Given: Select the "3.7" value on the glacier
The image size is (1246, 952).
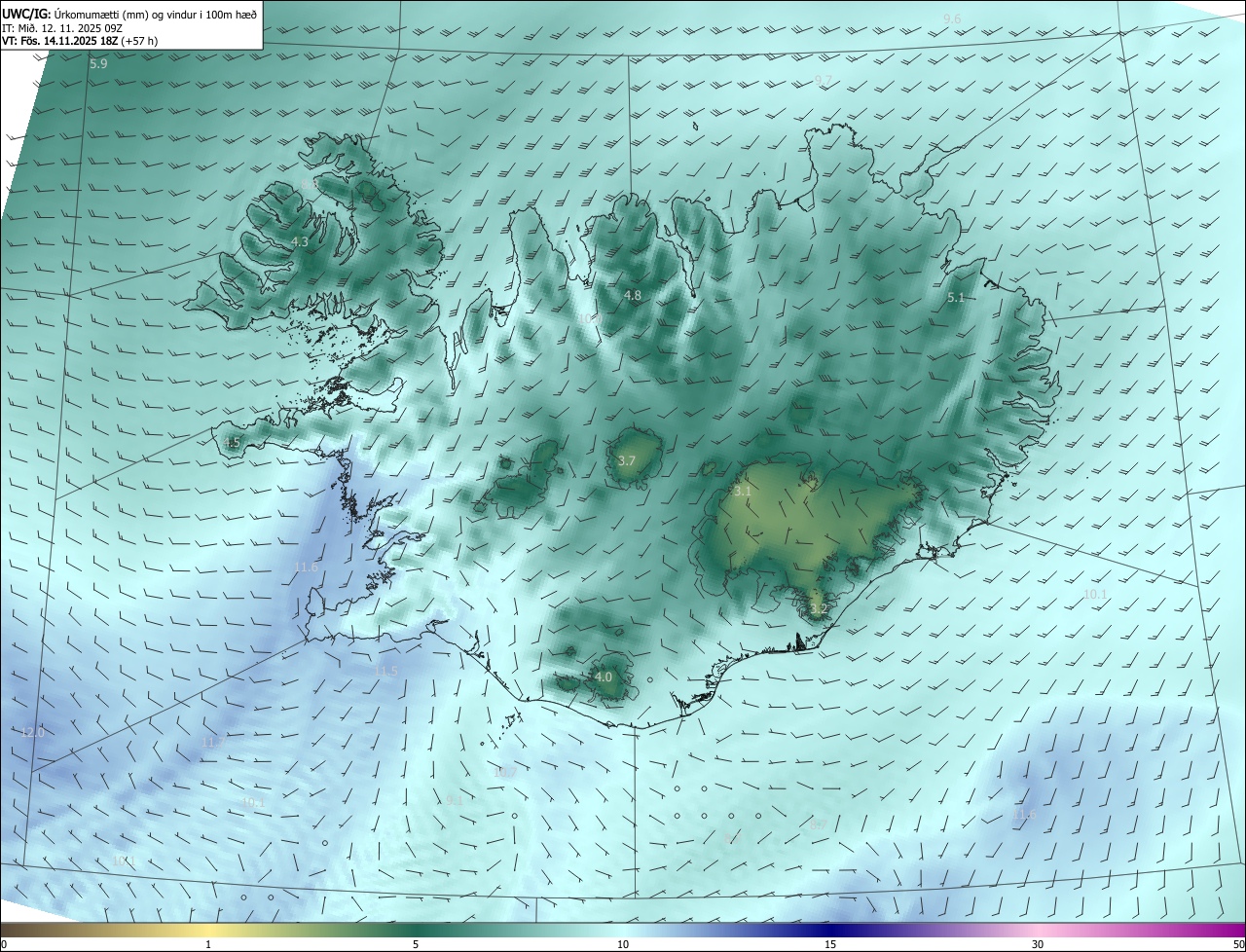Looking at the screenshot, I should (627, 460).
